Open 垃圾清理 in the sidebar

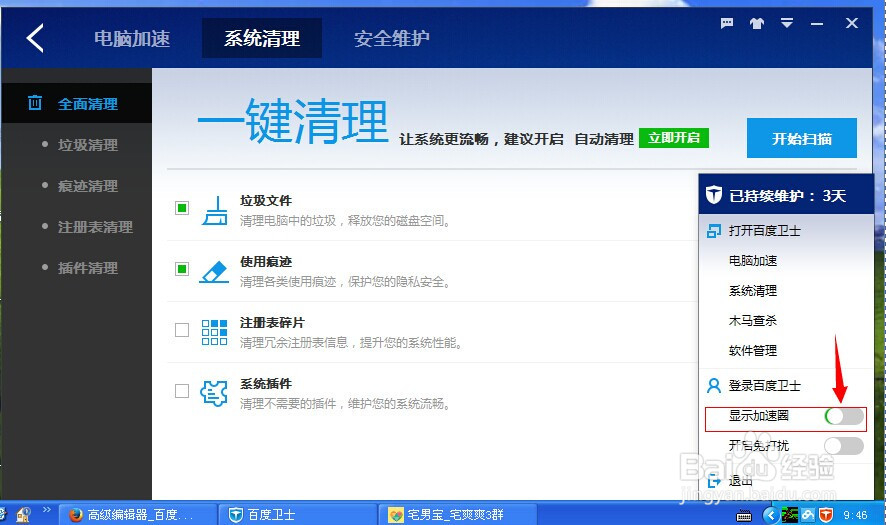88,145
